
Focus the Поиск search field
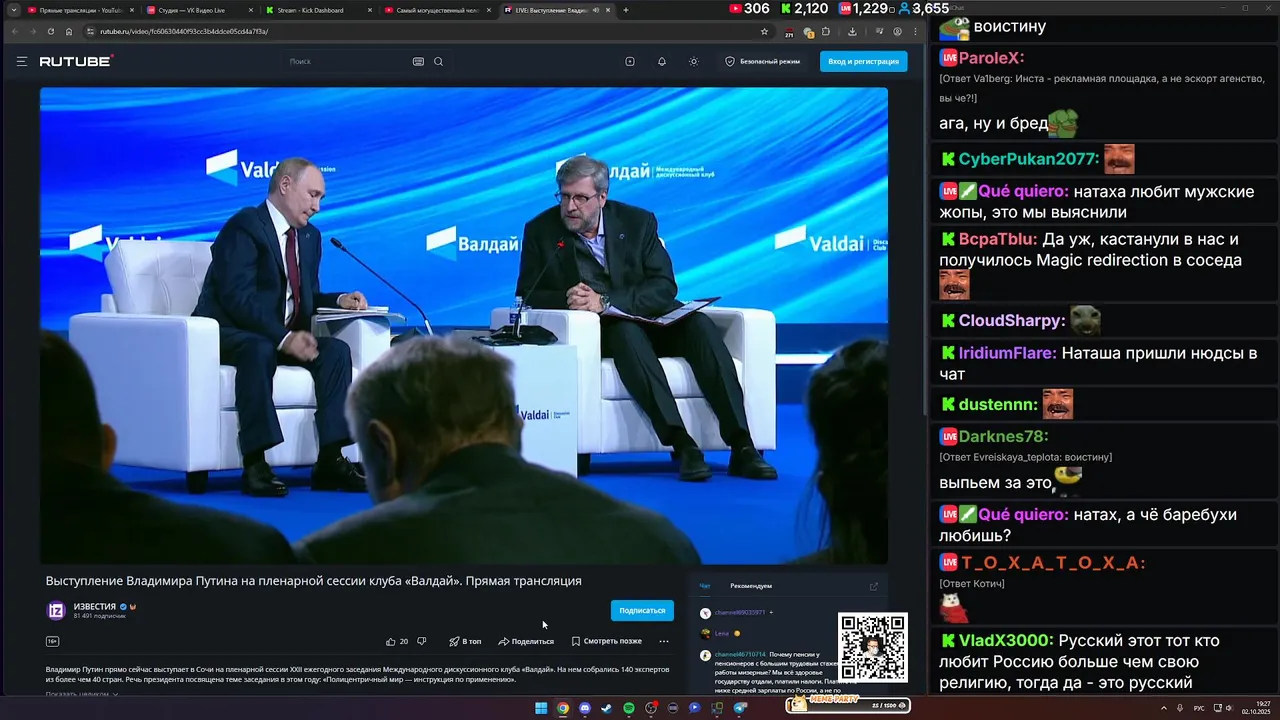coord(345,61)
